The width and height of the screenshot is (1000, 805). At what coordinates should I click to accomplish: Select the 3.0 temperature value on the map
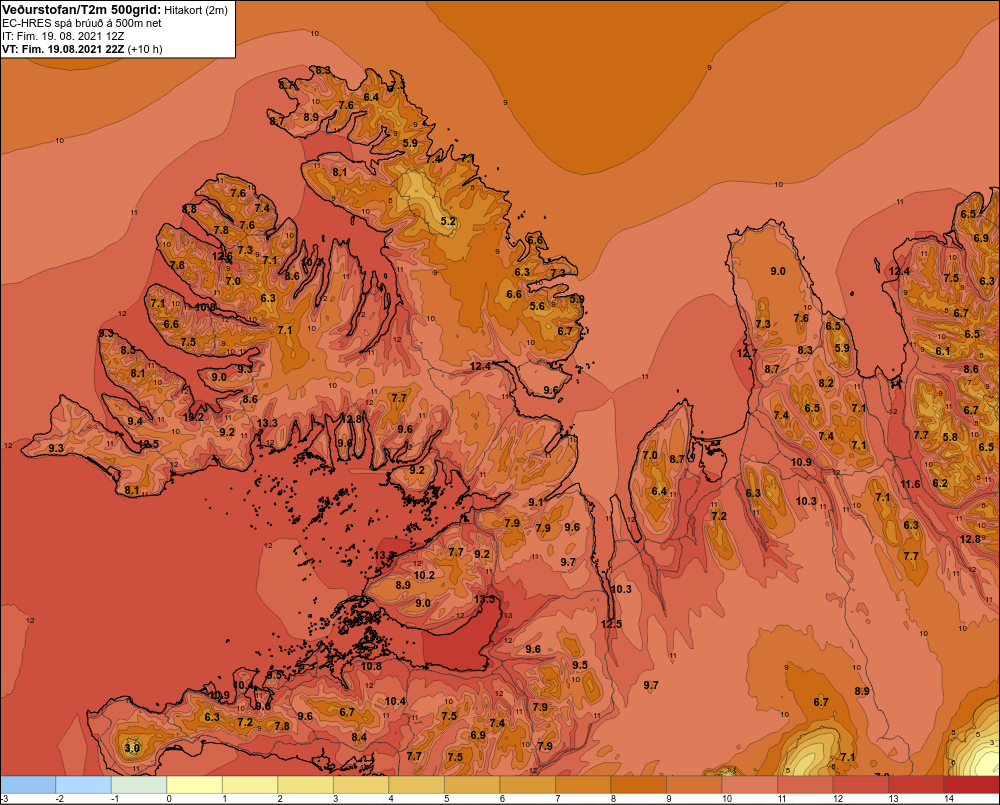point(132,748)
